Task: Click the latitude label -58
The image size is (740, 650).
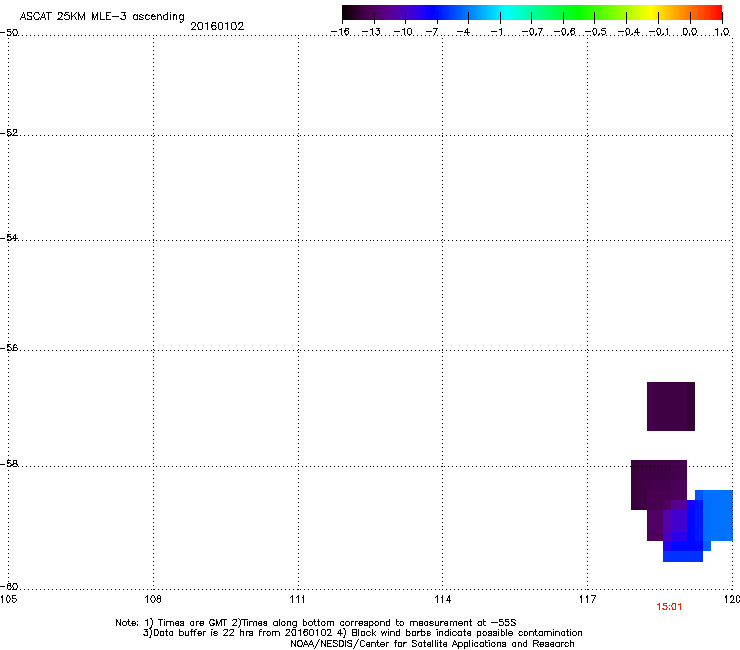Action: (9, 464)
